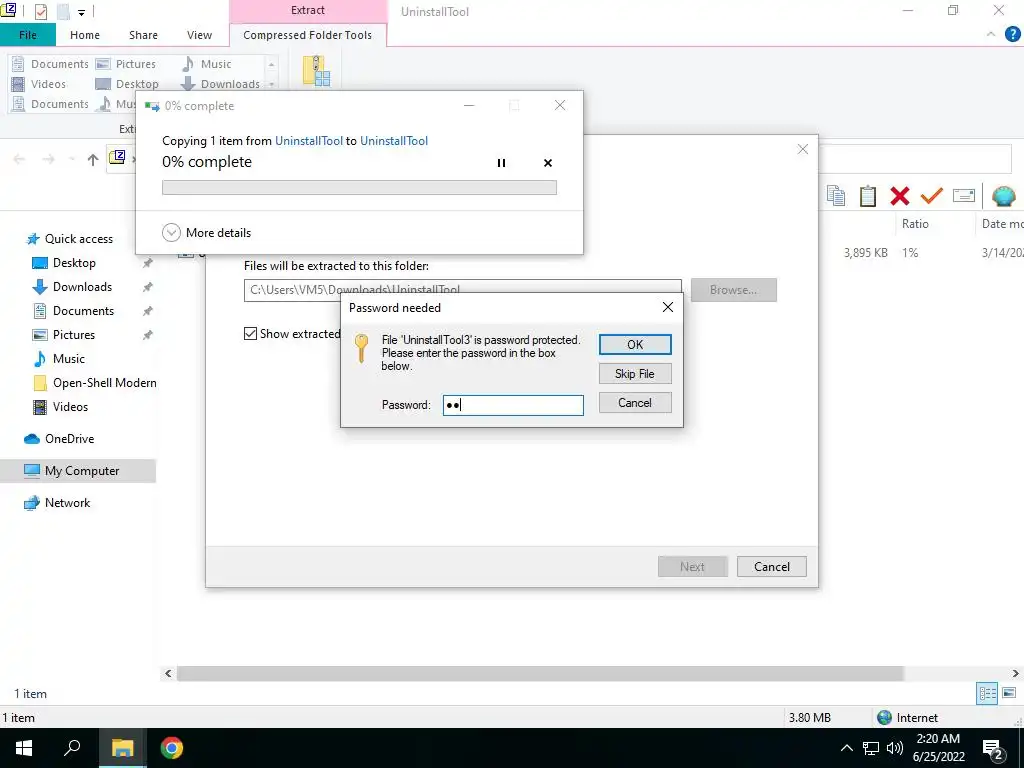1024x768 pixels.
Task: Click the Extract all ribbon icon
Action: 316,71
